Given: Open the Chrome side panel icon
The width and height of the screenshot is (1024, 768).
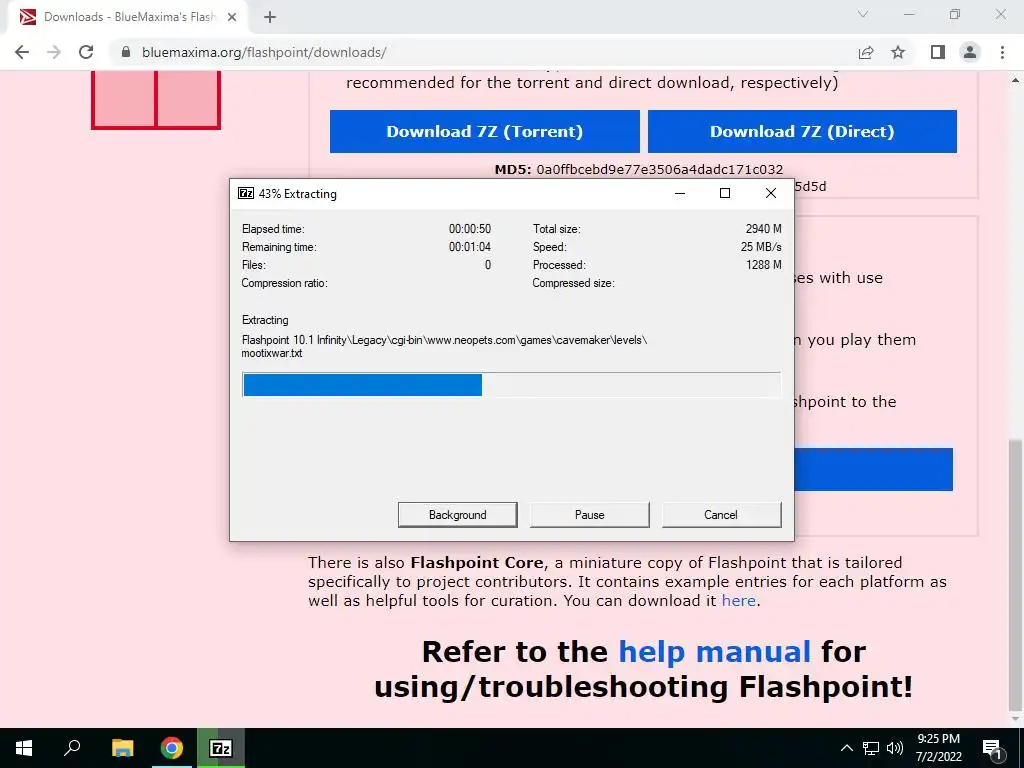Looking at the screenshot, I should [938, 52].
